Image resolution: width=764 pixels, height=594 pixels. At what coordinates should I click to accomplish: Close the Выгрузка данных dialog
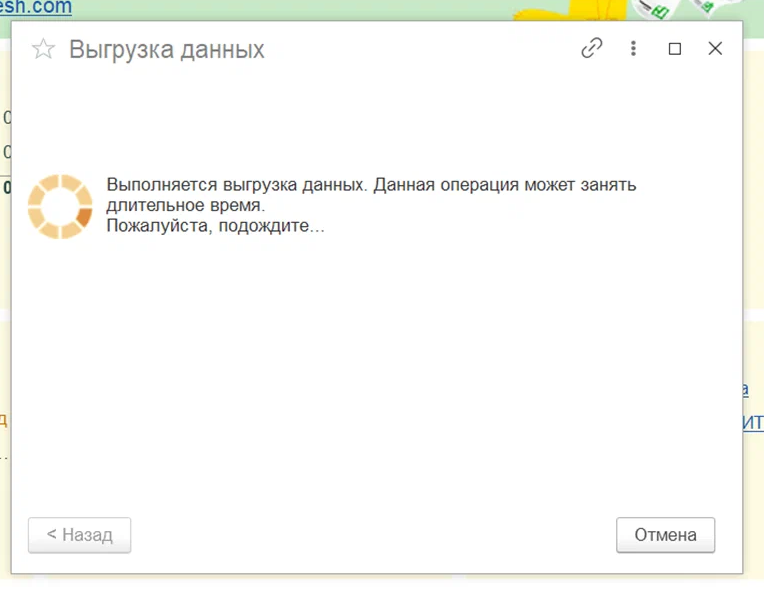pos(715,48)
